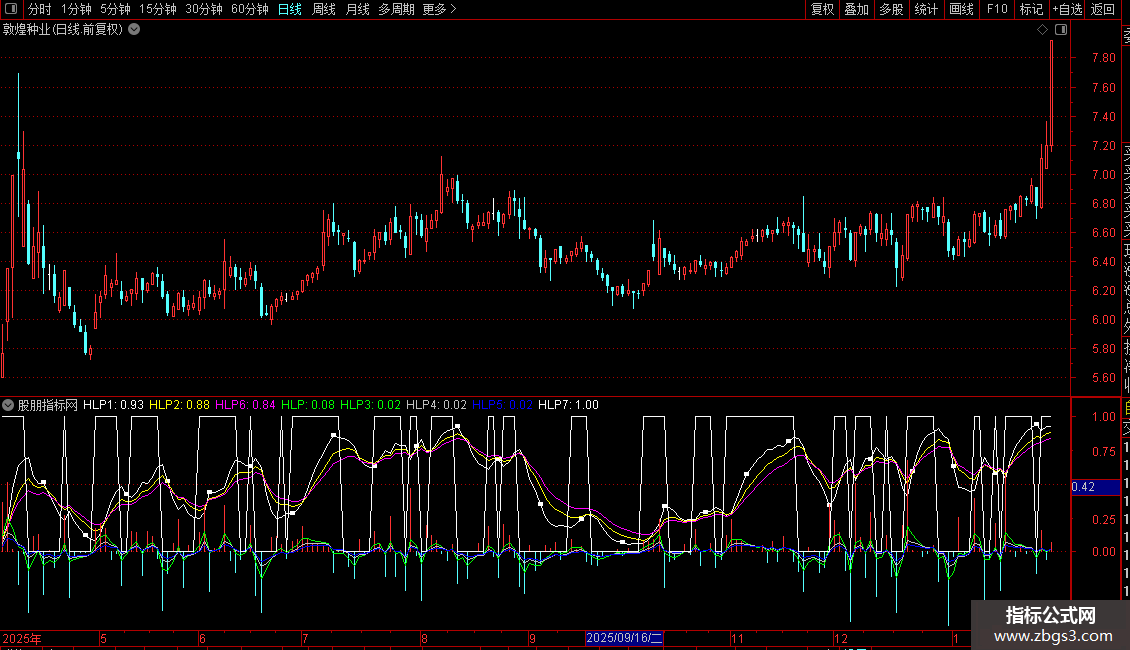Viewport: 1130px width, 650px height.
Task: Switch to 月线 monthly chart
Action: pyautogui.click(x=357, y=9)
